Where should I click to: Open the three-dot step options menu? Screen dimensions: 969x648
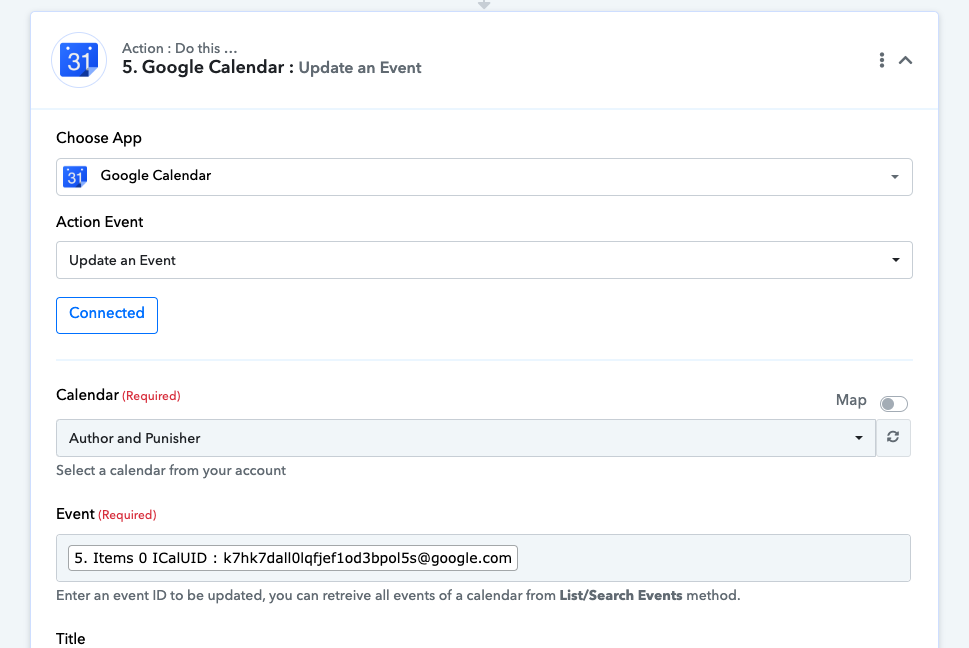click(882, 60)
